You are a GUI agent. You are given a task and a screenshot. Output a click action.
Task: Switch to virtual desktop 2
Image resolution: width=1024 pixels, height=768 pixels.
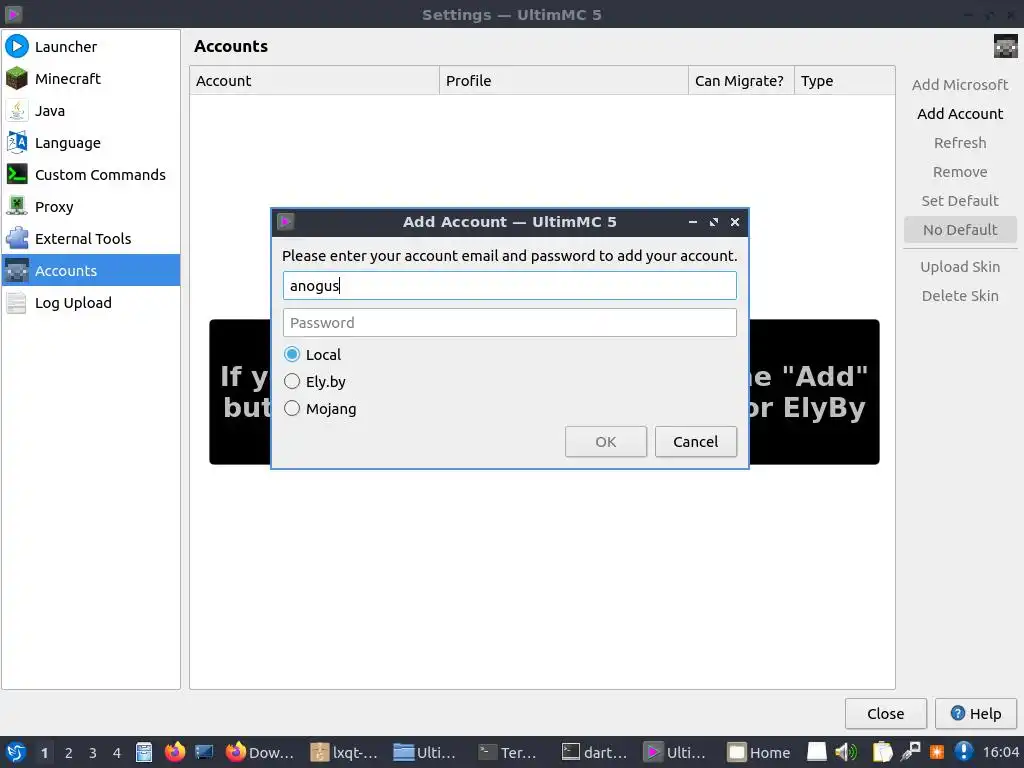[69, 753]
